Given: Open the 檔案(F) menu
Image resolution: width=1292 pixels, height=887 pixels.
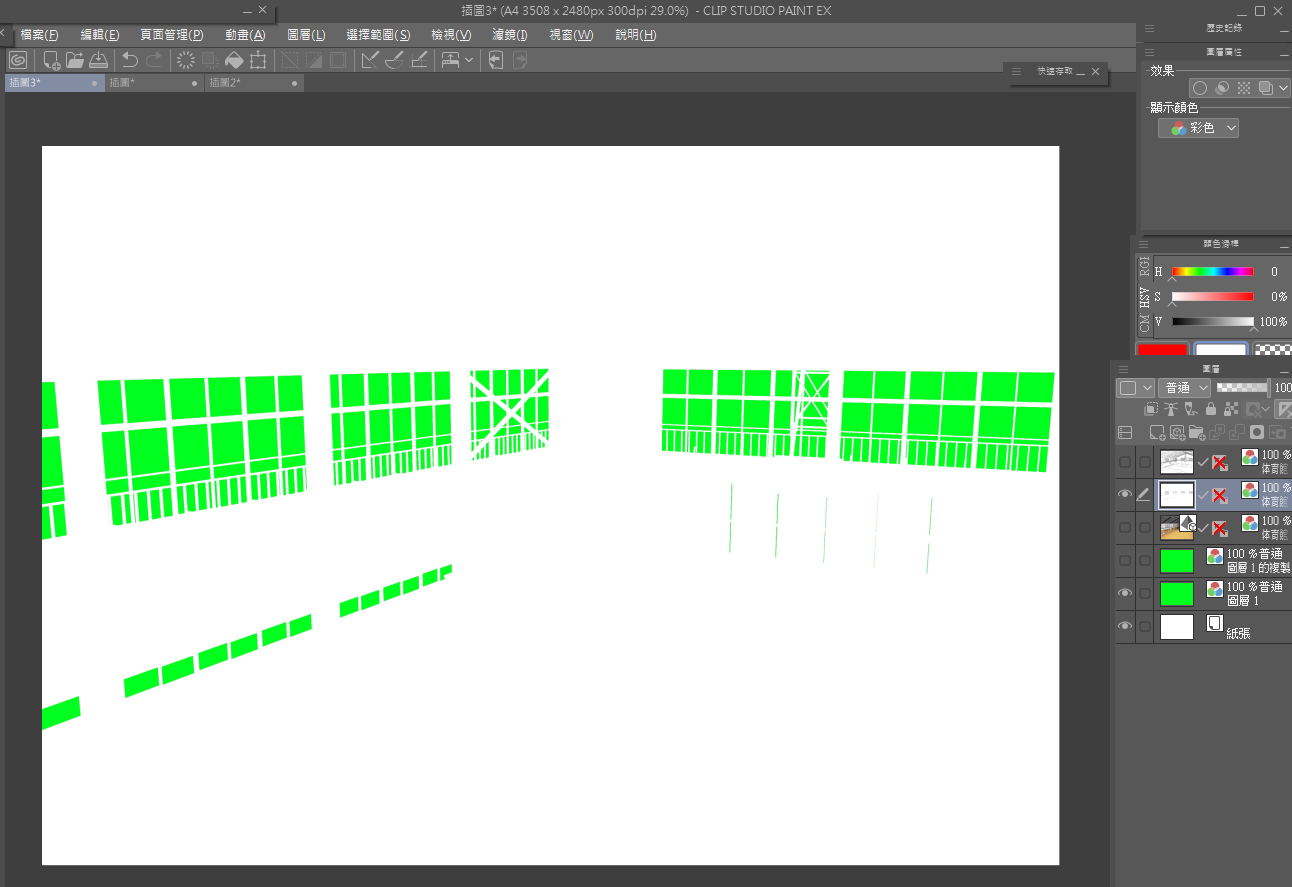Looking at the screenshot, I should [39, 35].
